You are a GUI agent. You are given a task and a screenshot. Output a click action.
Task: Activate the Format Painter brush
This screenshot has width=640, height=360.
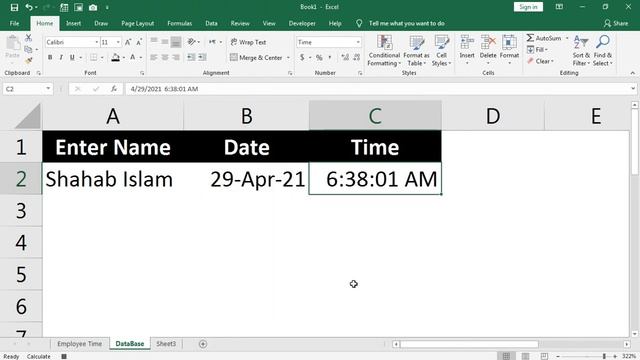coord(28,61)
